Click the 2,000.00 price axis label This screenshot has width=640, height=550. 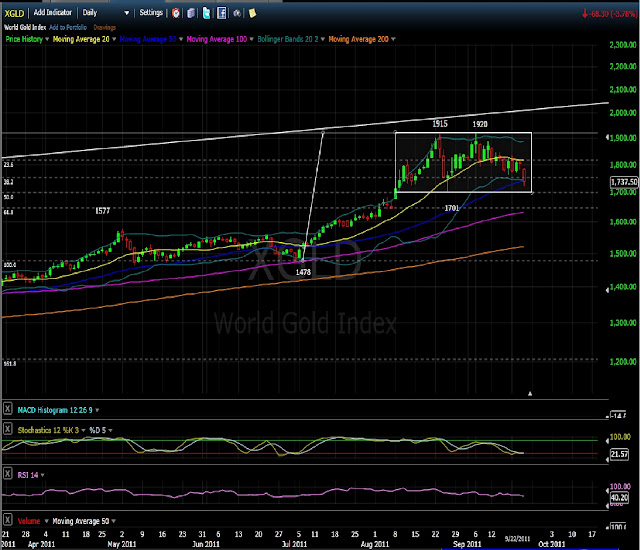623,113
